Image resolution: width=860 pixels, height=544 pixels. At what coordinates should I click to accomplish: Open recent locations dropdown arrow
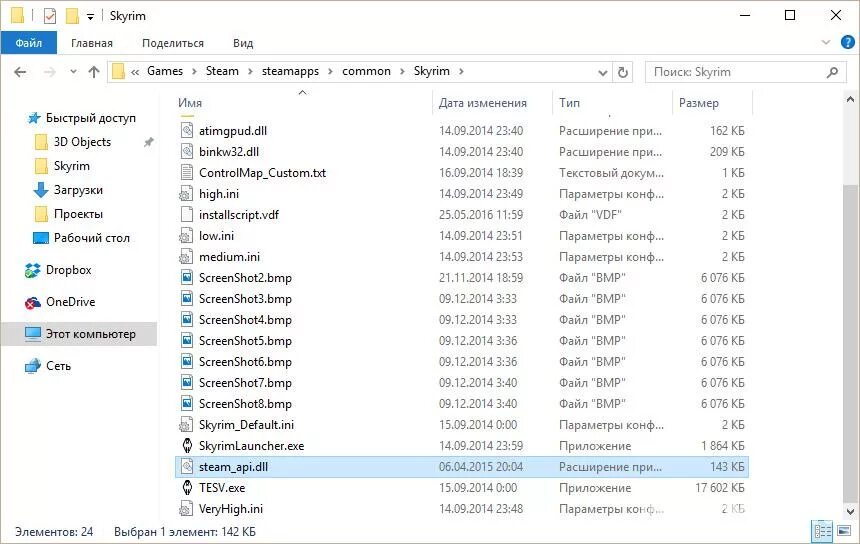click(73, 72)
